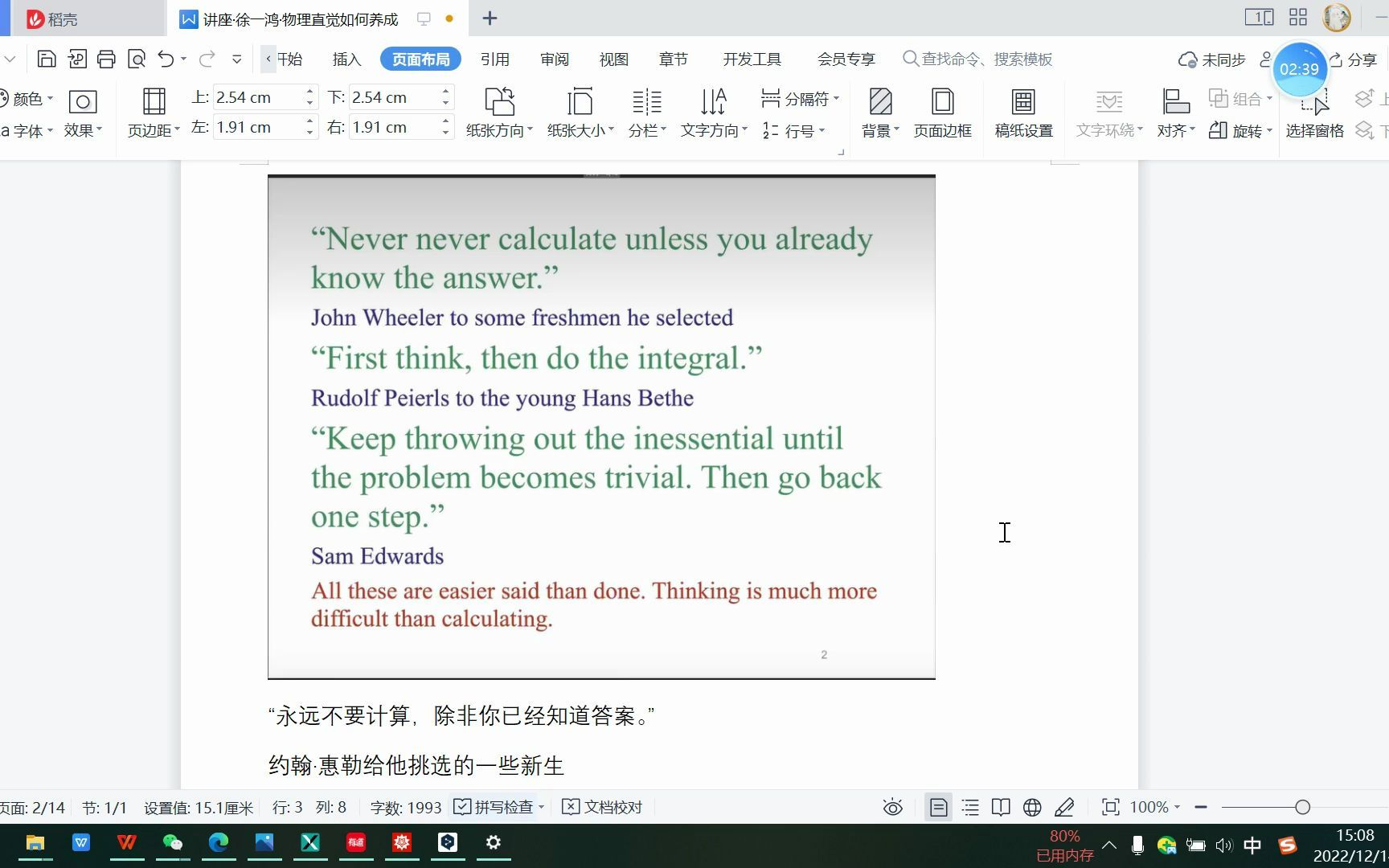Open the Review (审阅) tab
The height and width of the screenshot is (868, 1389).
tap(555, 59)
